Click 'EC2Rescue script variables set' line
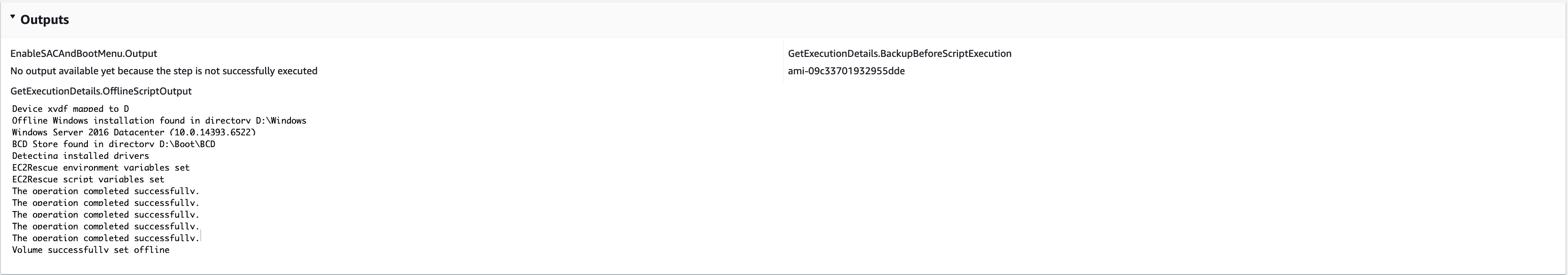The image size is (1568, 275). 88,180
